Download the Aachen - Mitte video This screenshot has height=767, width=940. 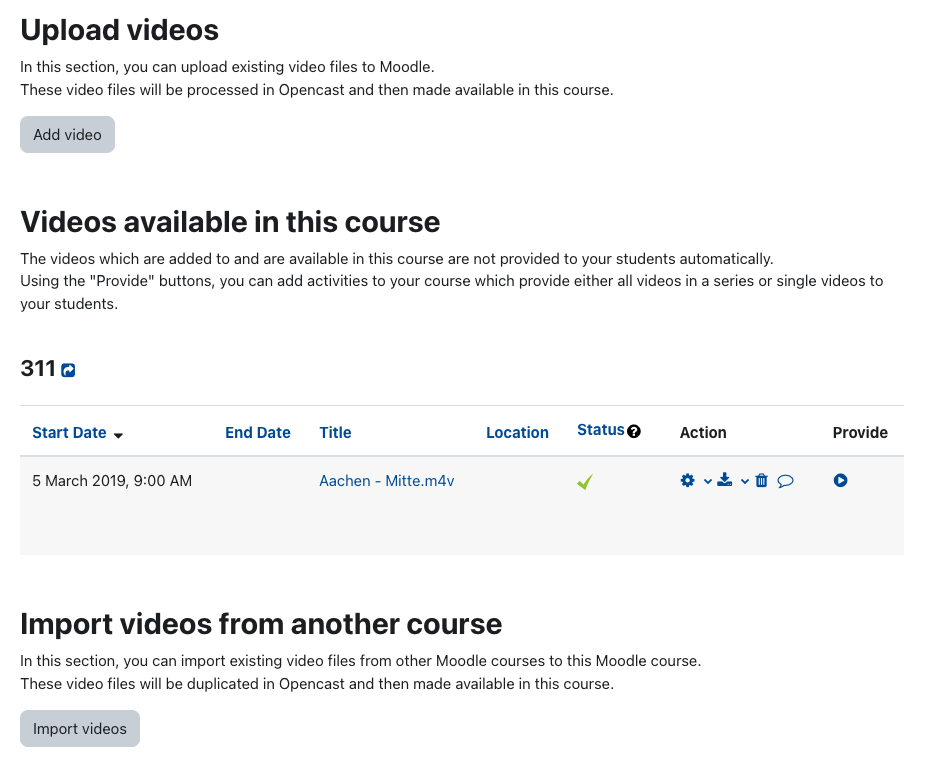[725, 480]
